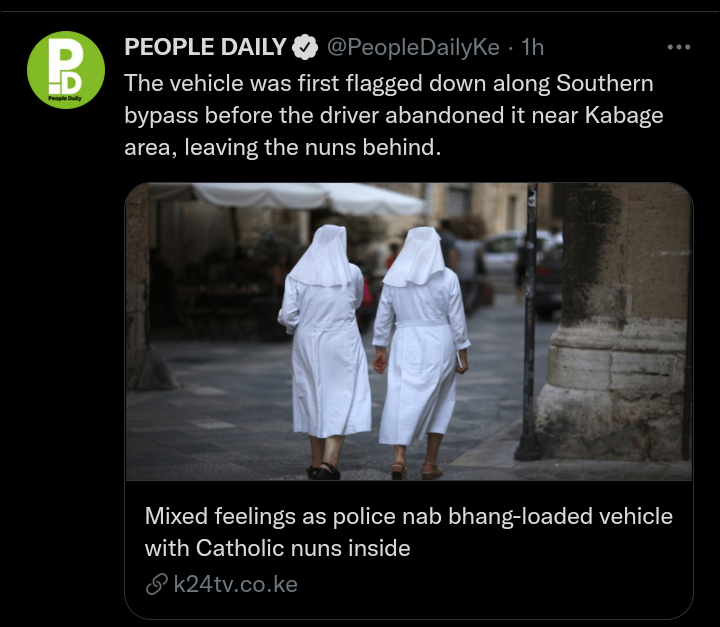Click 'with Catholic nuns inside' on the card
This screenshot has height=627, width=720.
point(277,548)
